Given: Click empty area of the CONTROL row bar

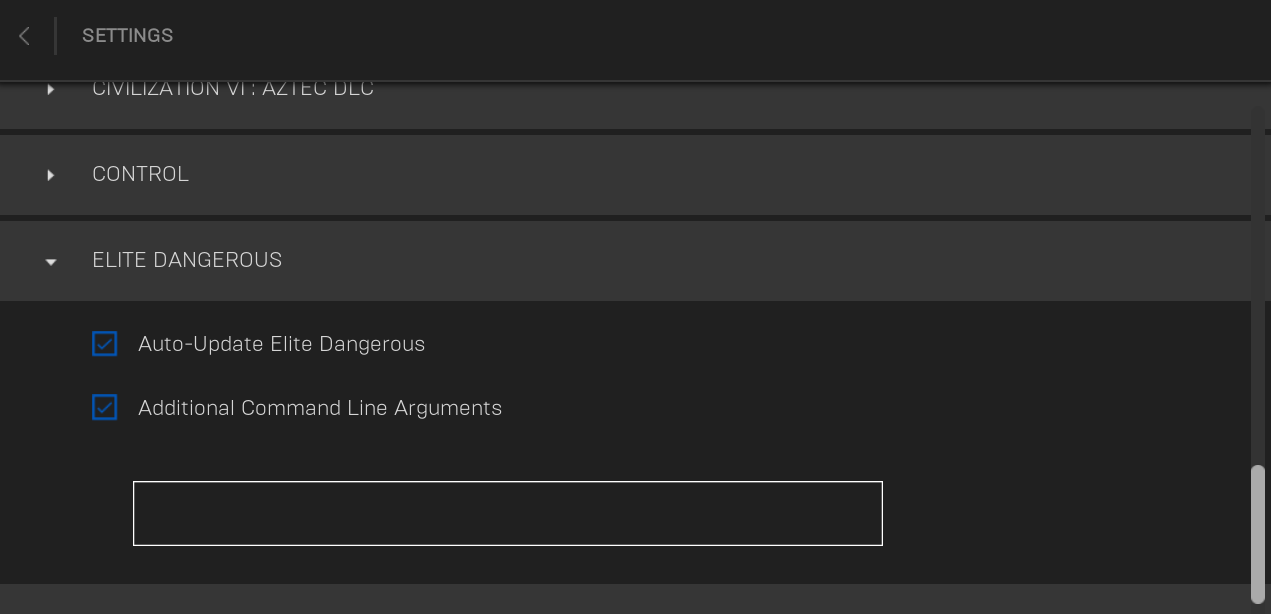Looking at the screenshot, I should (700, 175).
